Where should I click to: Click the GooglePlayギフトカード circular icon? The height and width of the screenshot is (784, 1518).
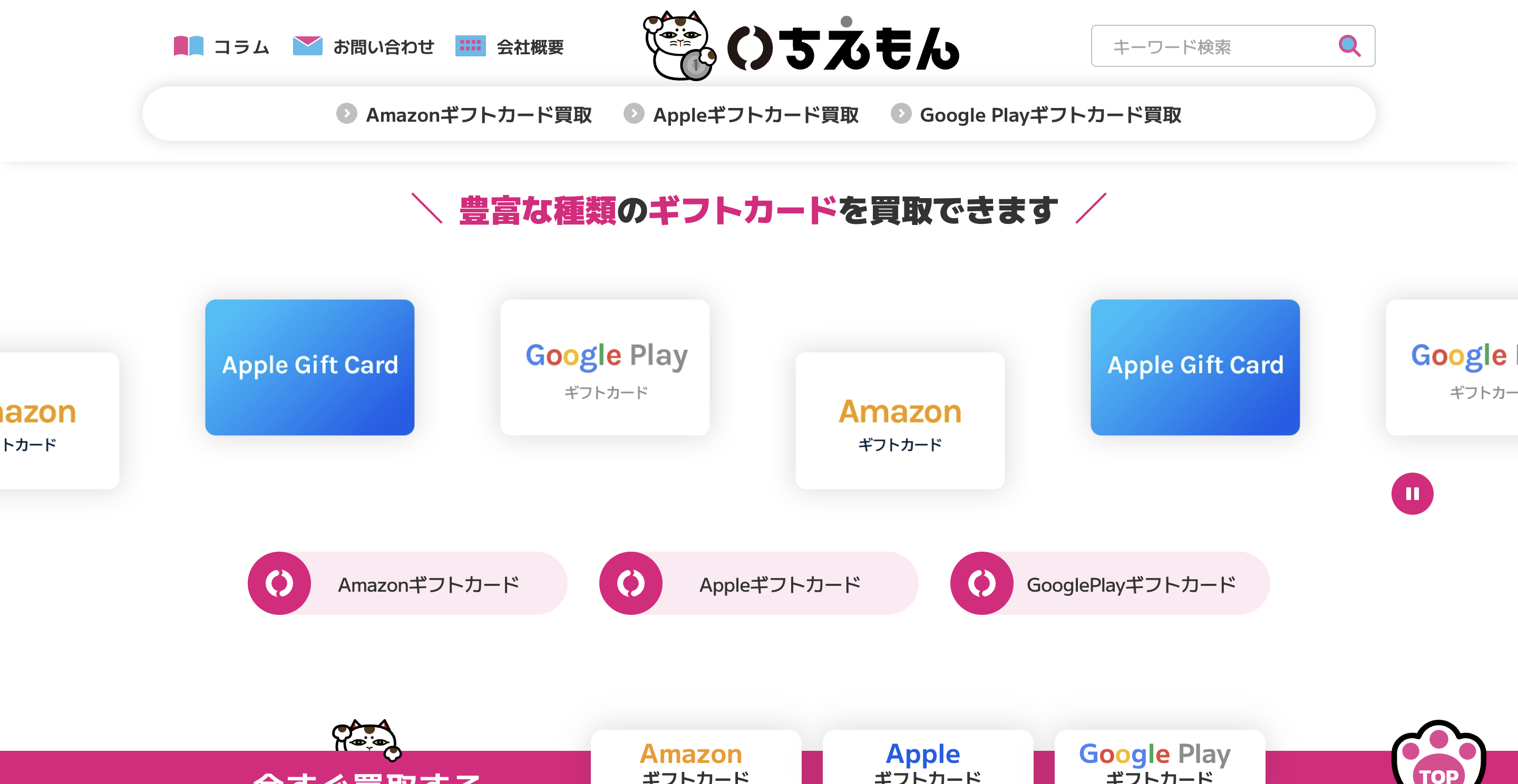[x=981, y=583]
